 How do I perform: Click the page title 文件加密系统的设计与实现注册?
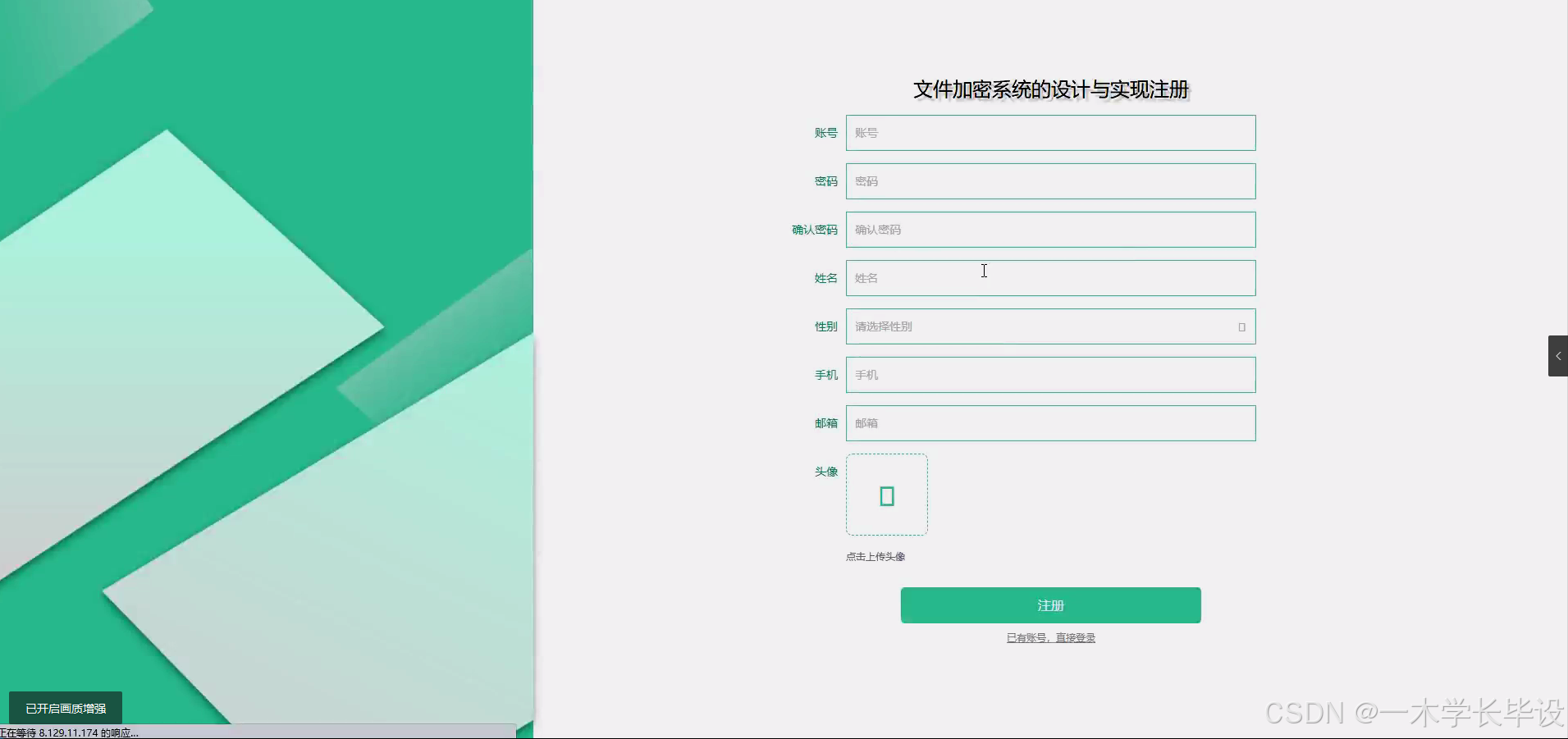pos(1051,90)
